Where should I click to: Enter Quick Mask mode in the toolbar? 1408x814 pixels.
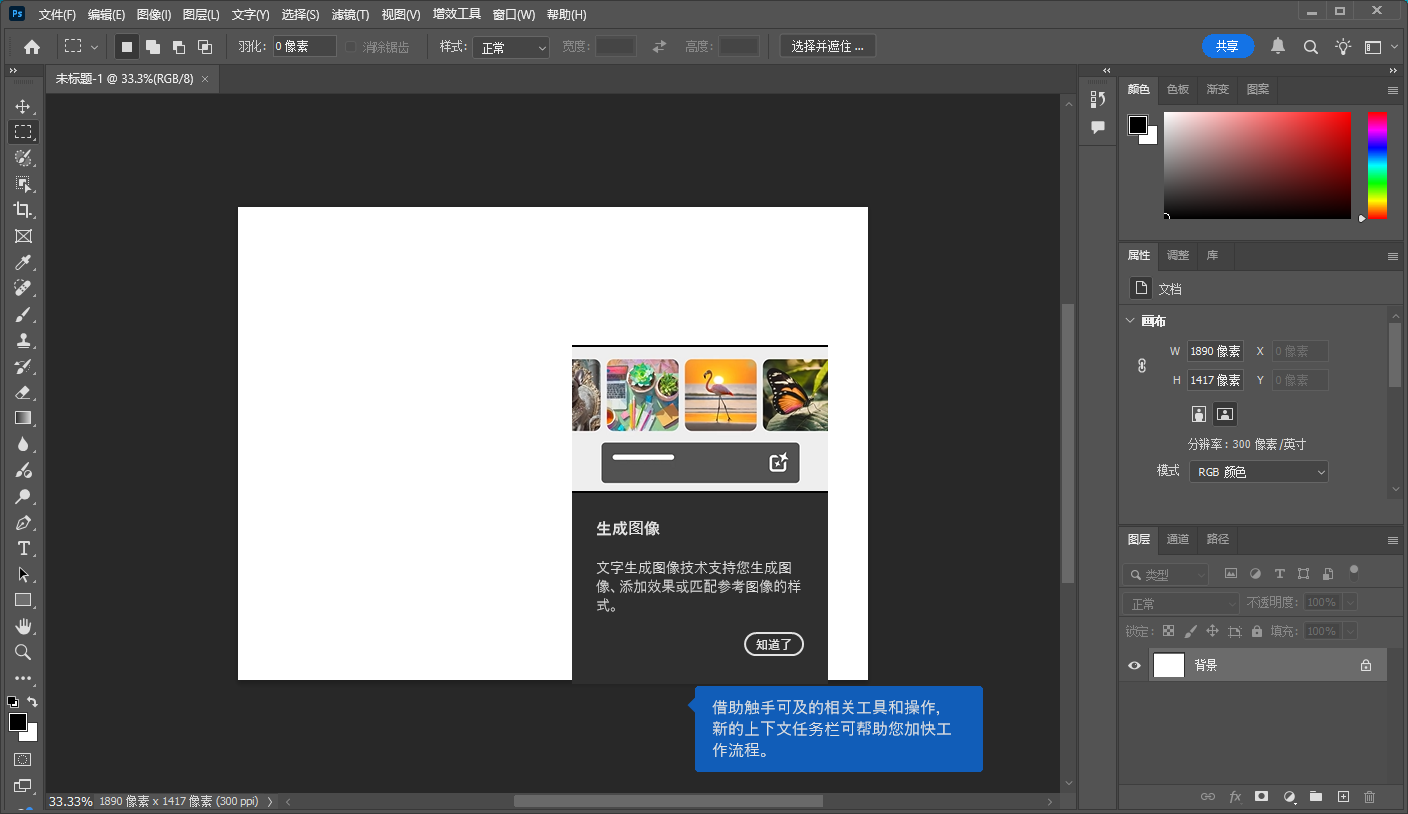pos(22,757)
